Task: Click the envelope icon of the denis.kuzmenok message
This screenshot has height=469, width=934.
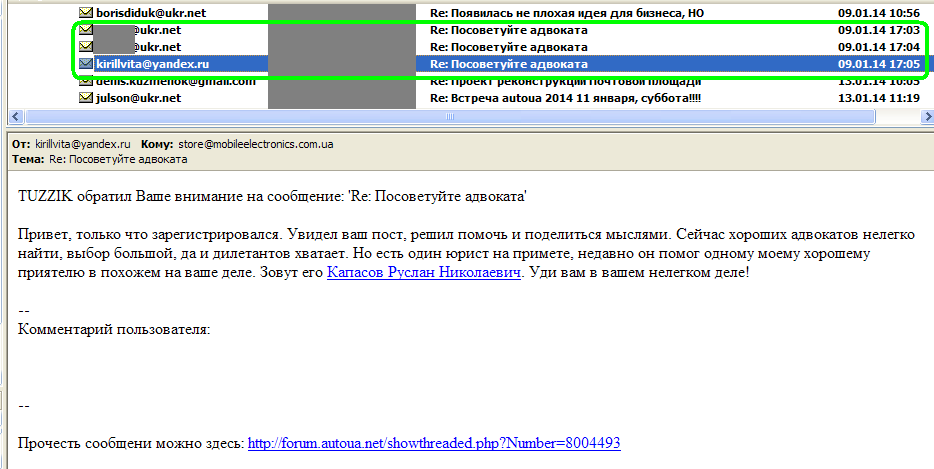Action: point(85,81)
